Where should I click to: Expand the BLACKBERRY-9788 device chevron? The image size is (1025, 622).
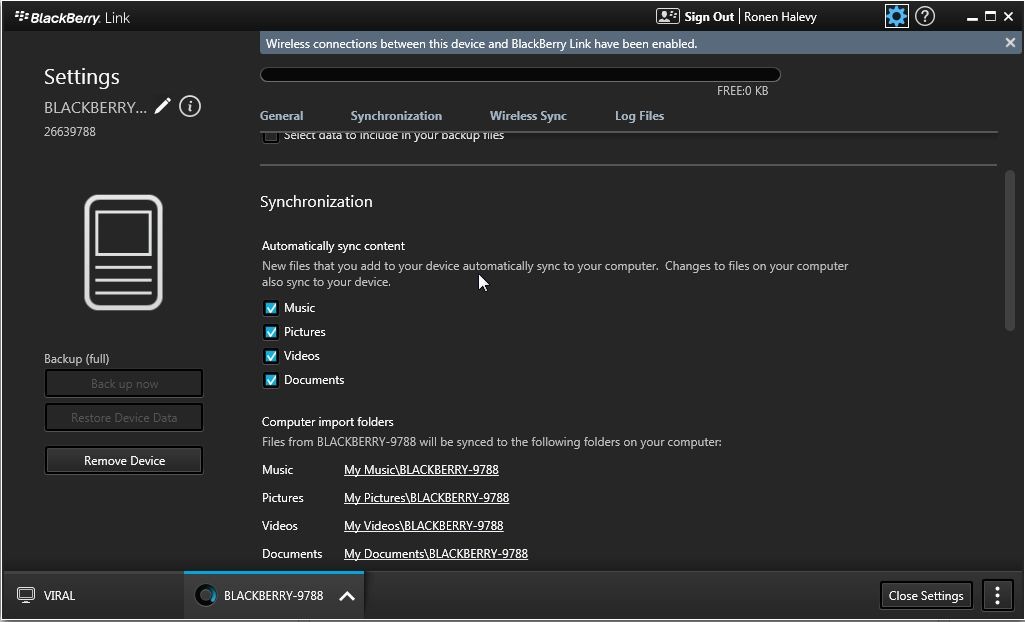[347, 596]
